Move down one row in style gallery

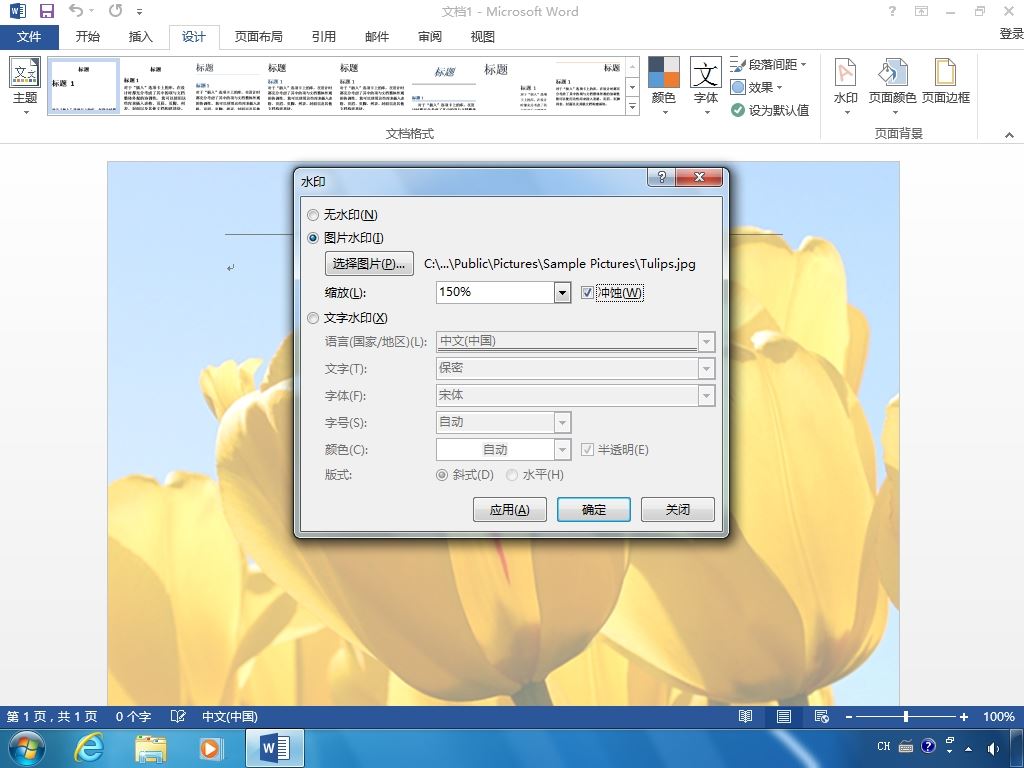[632, 87]
